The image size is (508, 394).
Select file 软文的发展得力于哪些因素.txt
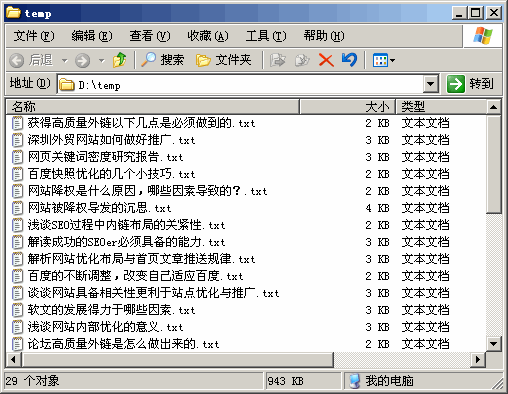click(112, 310)
